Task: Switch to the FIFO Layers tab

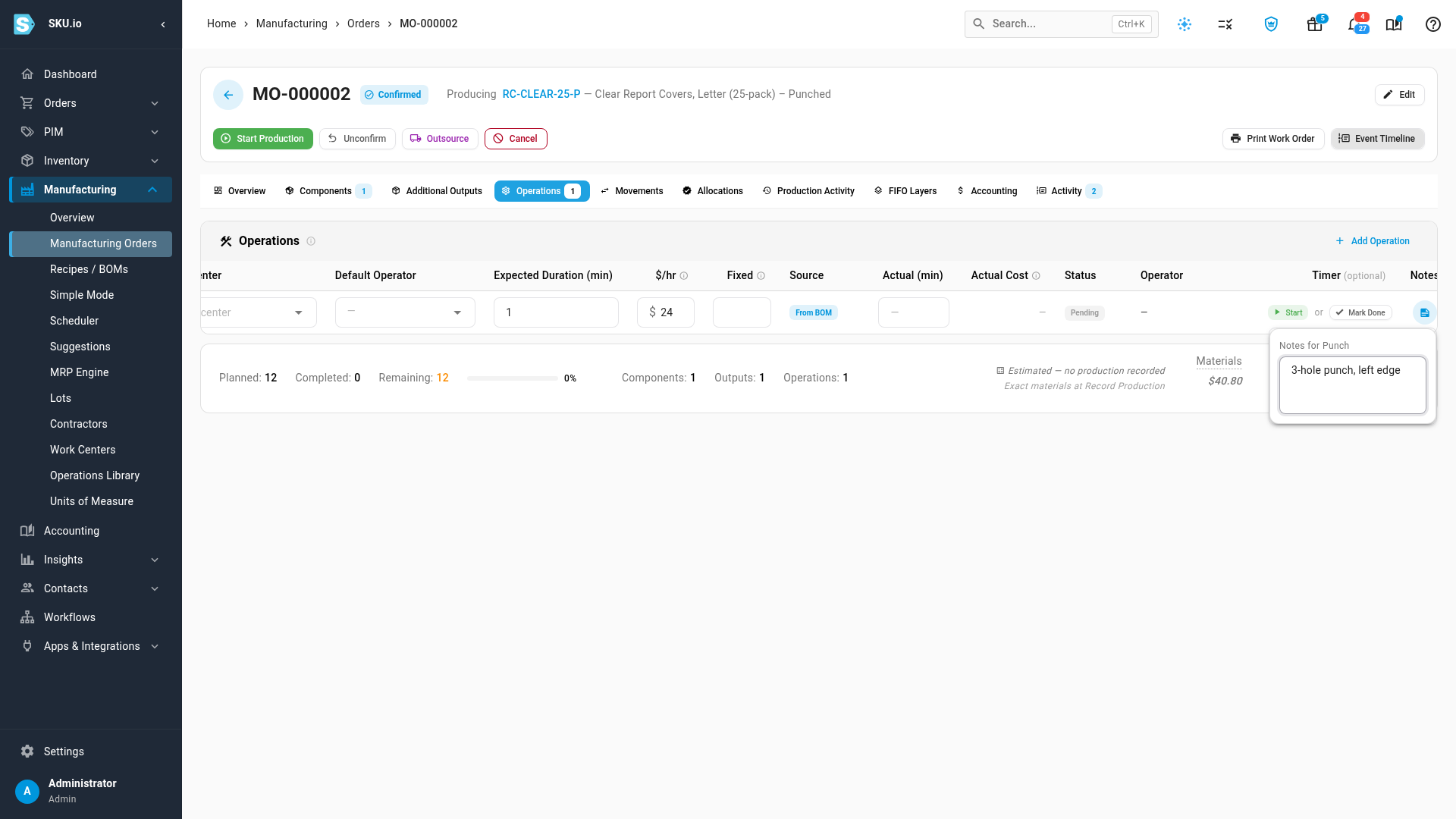Action: click(905, 191)
